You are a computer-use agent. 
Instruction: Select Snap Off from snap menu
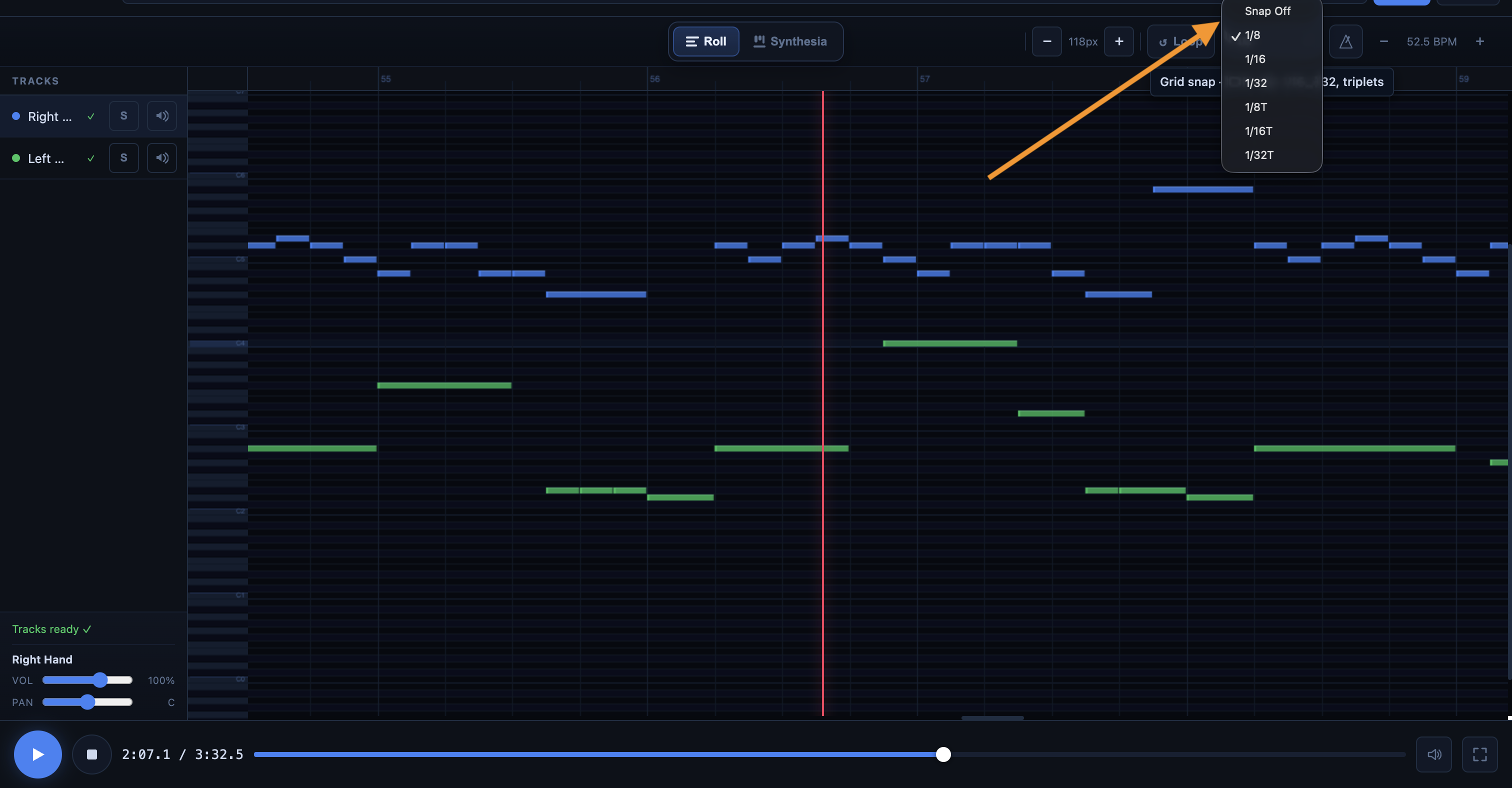click(1267, 11)
